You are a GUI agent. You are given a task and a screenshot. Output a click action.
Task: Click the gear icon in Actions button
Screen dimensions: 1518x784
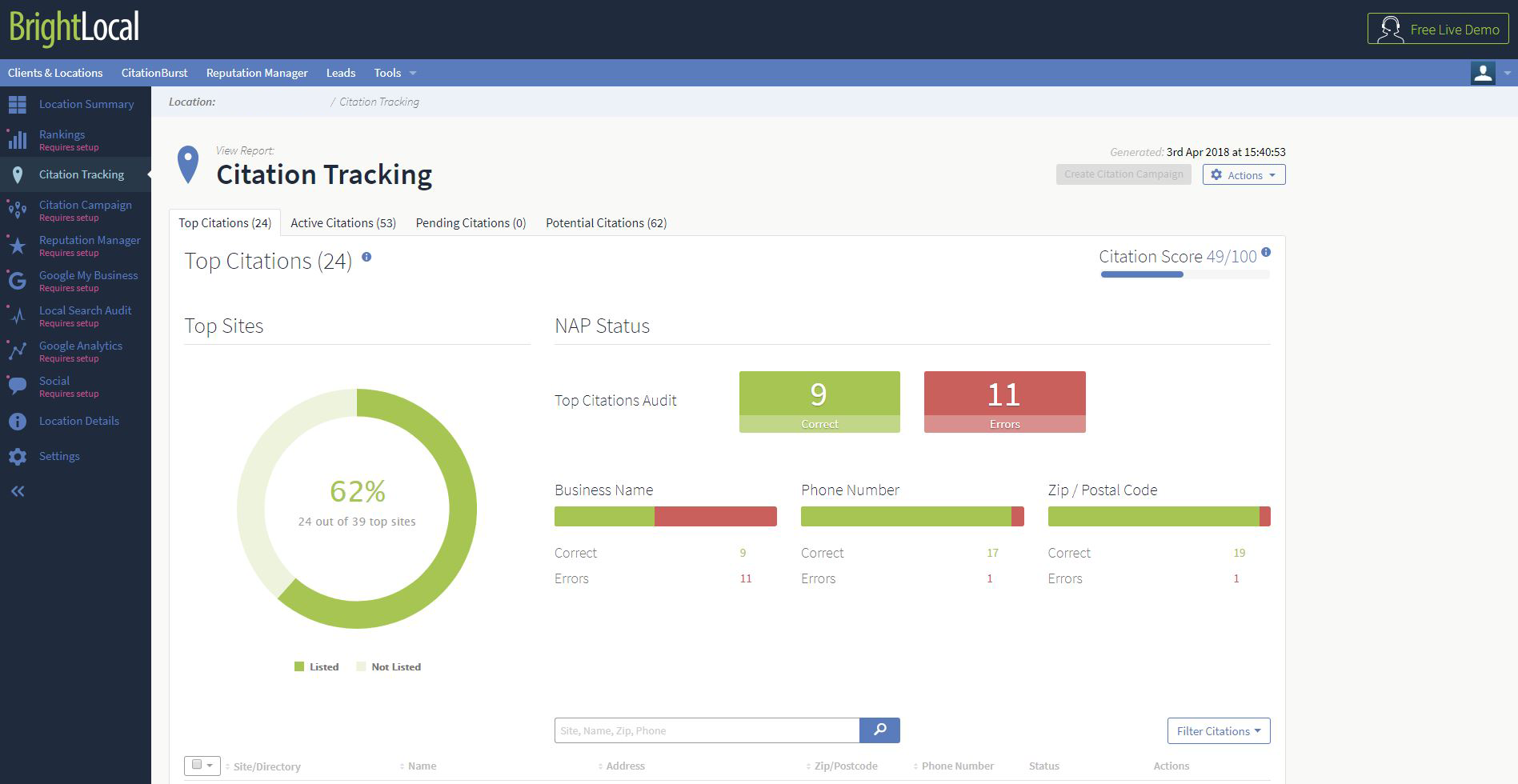(1216, 174)
